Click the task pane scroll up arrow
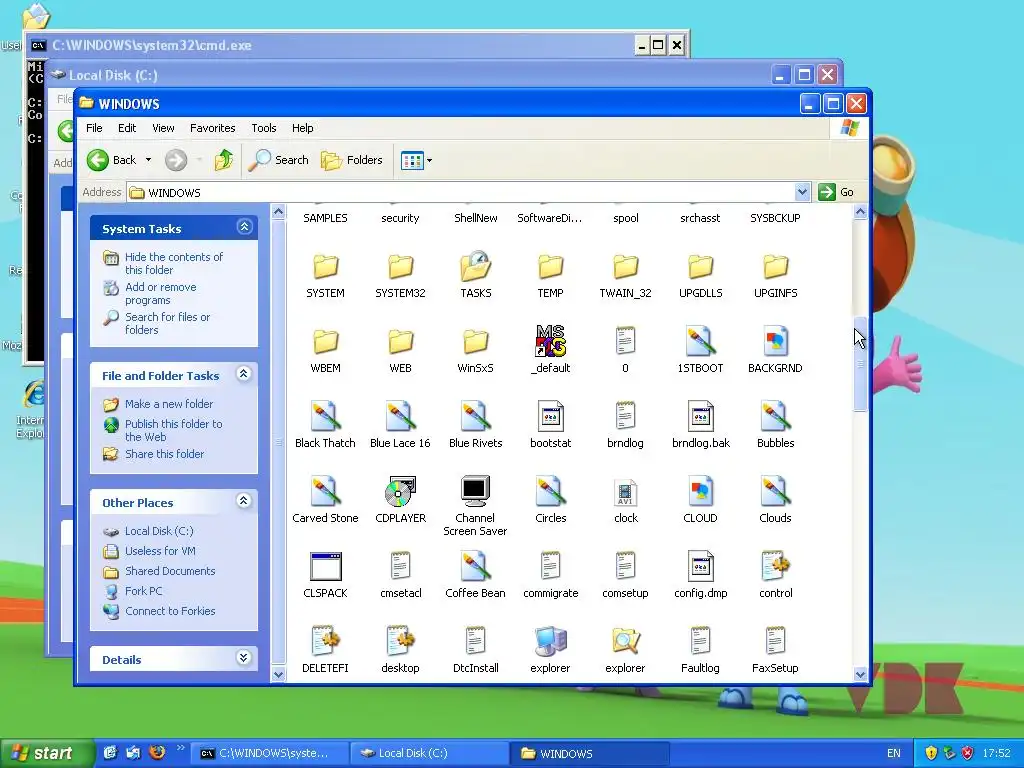The image size is (1024, 768). coord(278,212)
